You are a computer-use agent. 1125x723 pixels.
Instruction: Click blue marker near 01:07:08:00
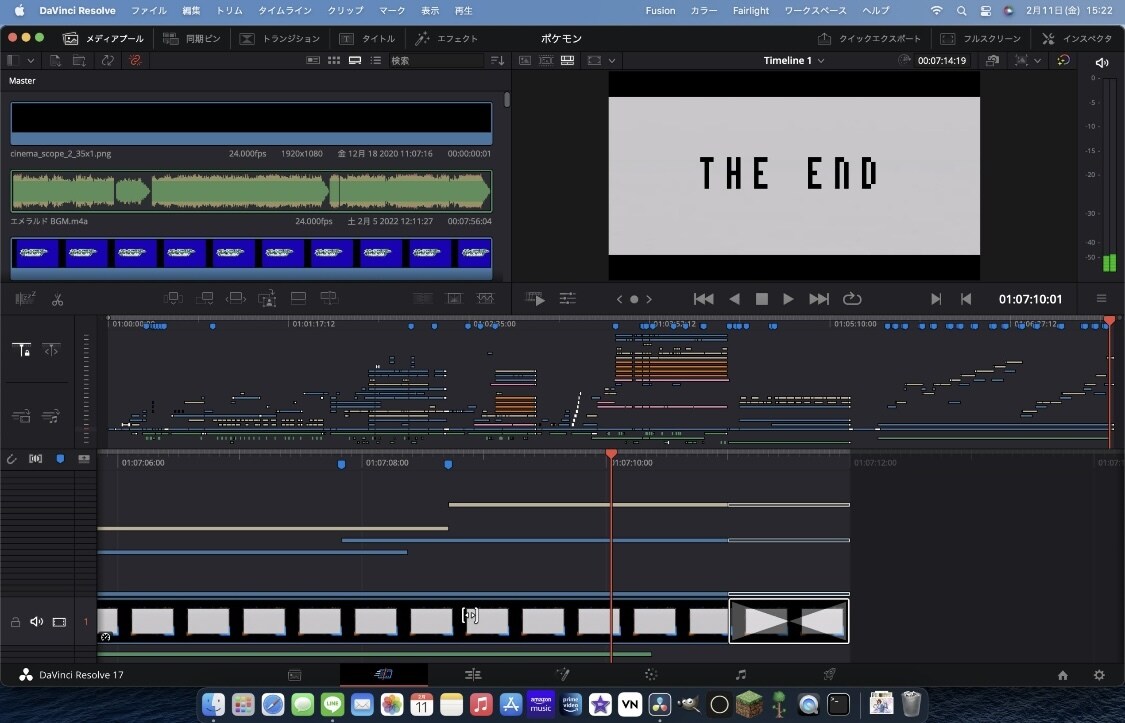pyautogui.click(x=342, y=465)
